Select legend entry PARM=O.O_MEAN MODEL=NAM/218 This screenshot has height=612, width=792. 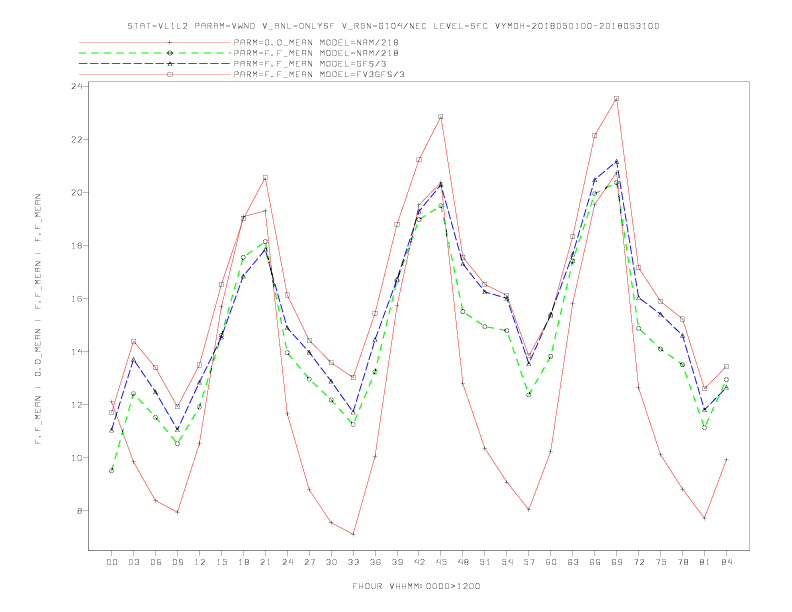pyautogui.click(x=316, y=42)
